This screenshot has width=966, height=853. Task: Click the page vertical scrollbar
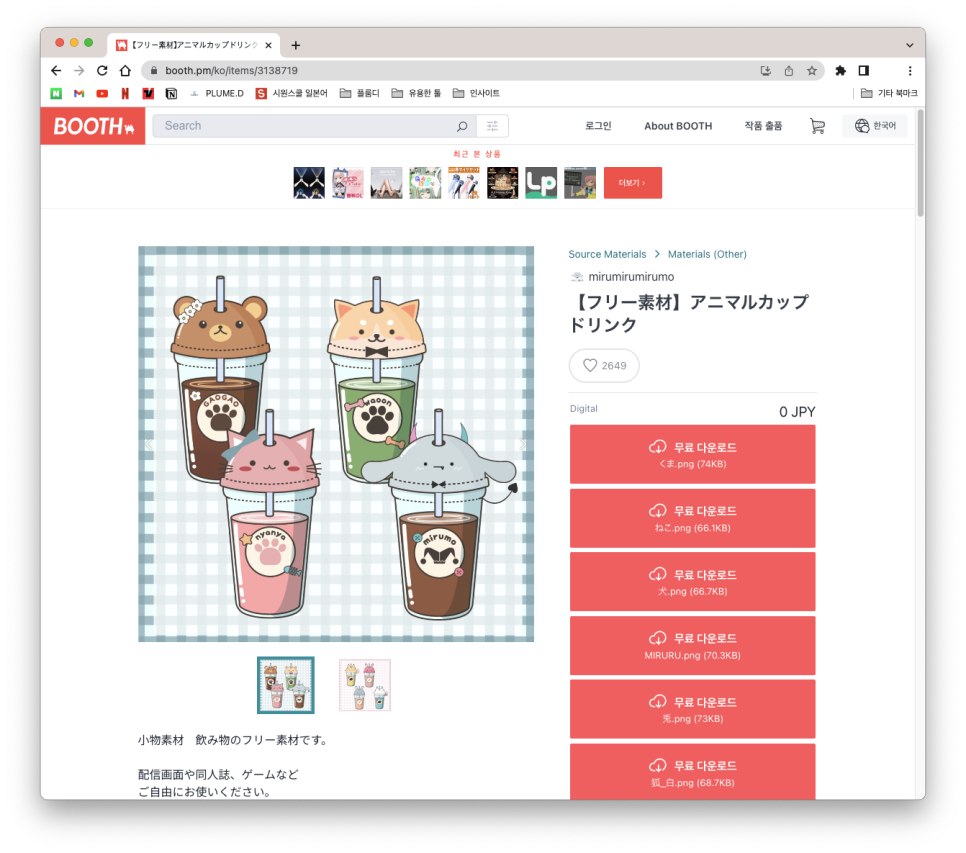920,163
